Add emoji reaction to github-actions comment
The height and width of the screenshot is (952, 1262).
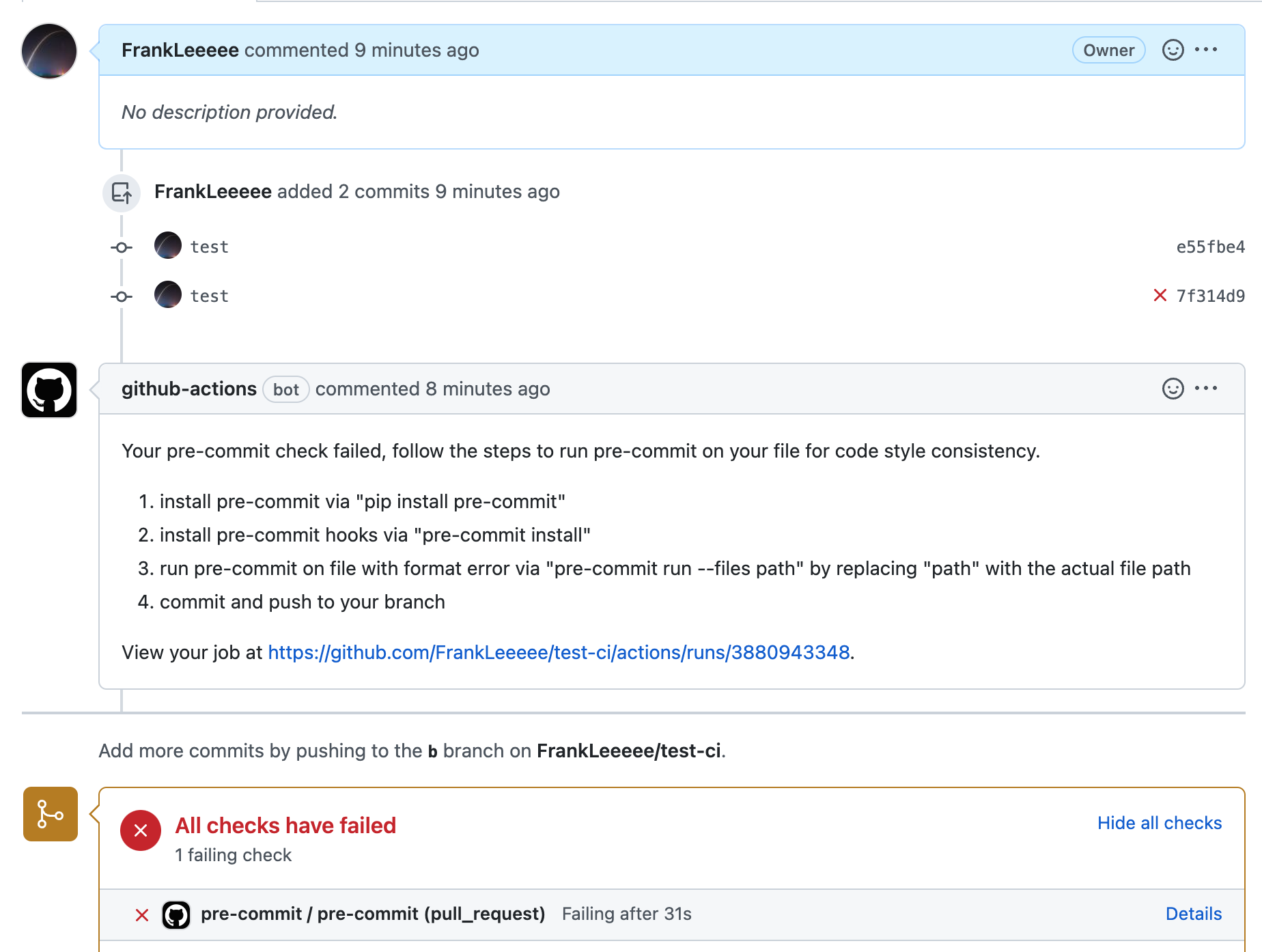click(x=1173, y=389)
